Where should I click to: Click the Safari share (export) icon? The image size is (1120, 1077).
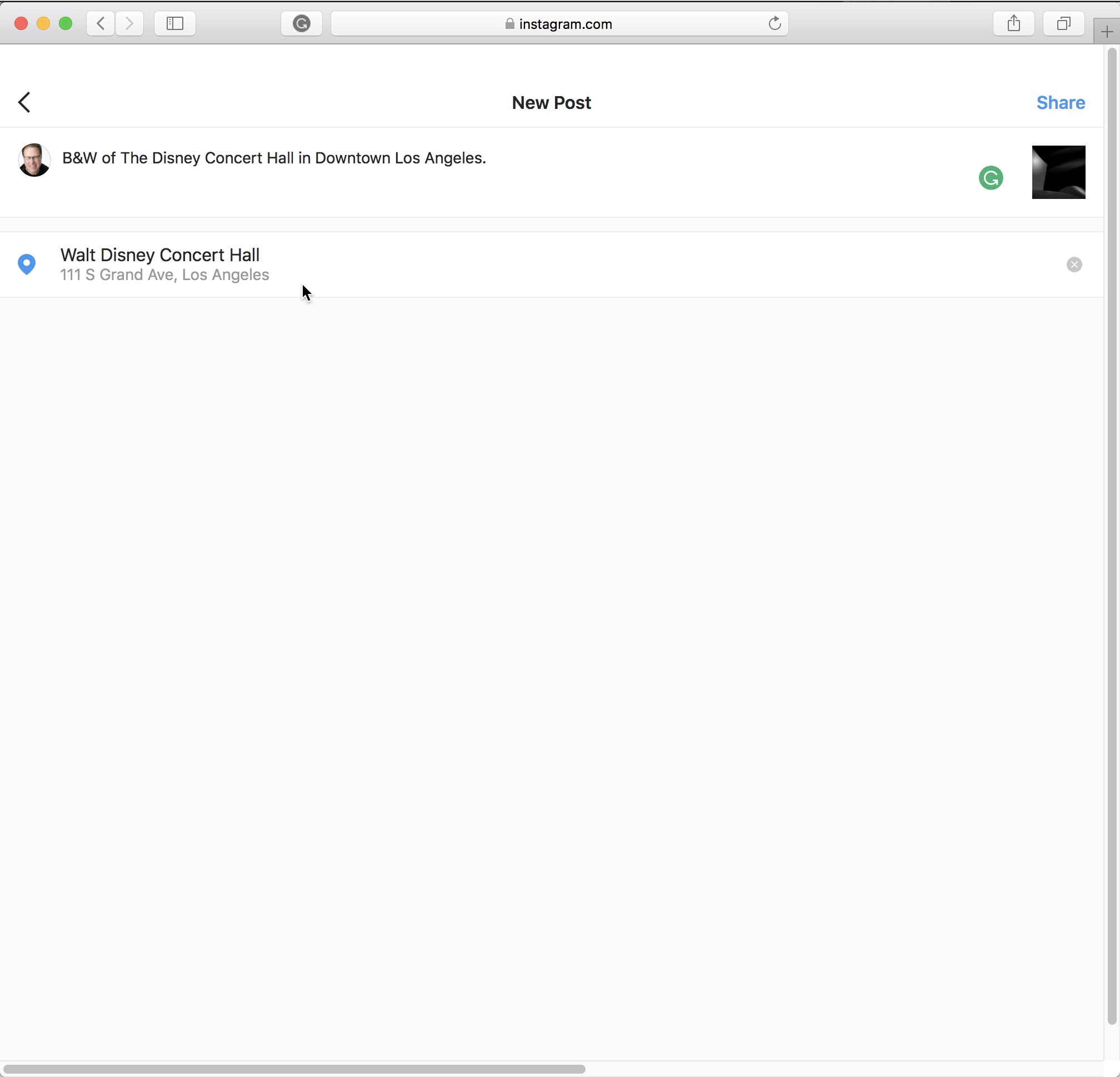[1014, 23]
